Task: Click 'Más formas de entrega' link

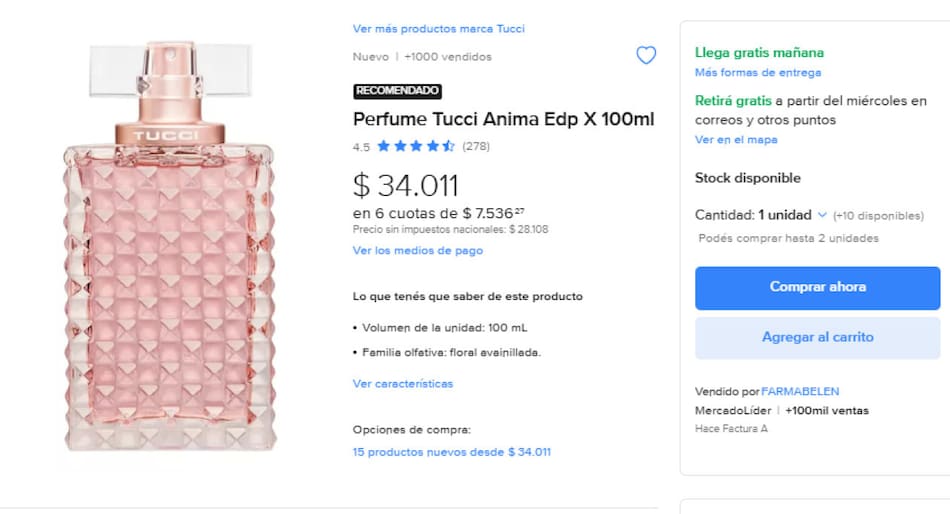Action: pos(757,73)
